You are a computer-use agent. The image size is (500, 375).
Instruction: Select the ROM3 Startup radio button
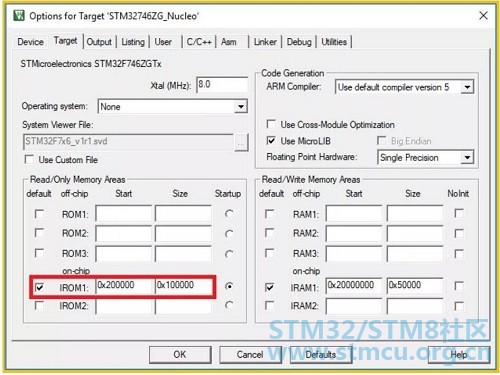(229, 254)
